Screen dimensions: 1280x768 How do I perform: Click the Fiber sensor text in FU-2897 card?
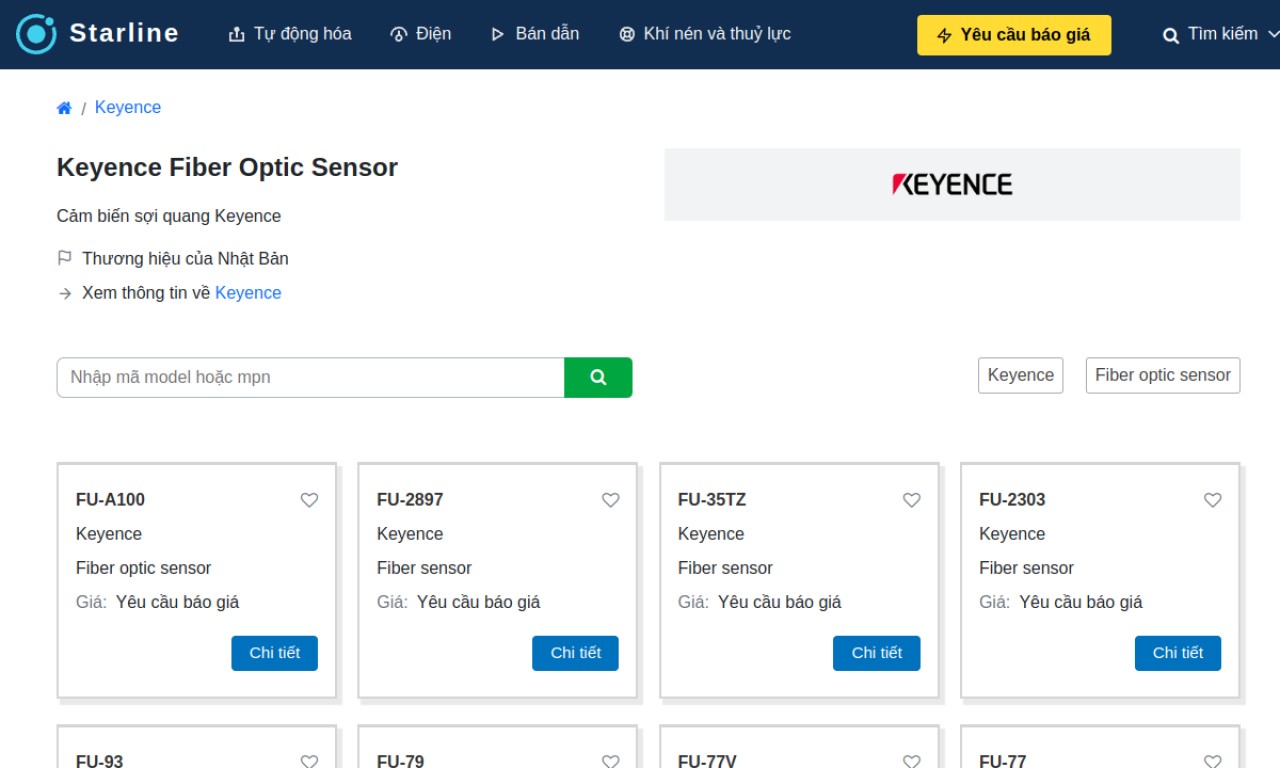424,568
